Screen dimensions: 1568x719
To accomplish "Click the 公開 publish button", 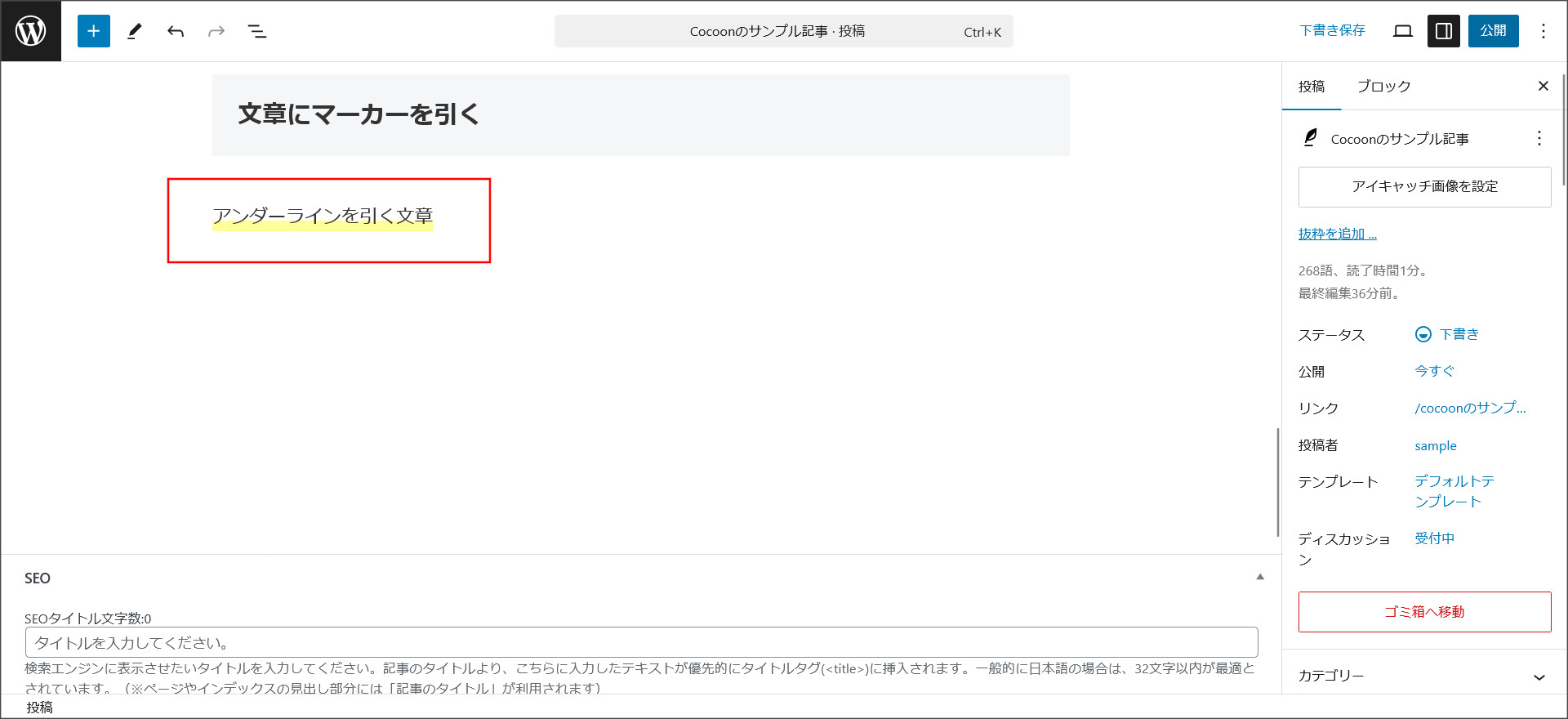I will pos(1494,31).
